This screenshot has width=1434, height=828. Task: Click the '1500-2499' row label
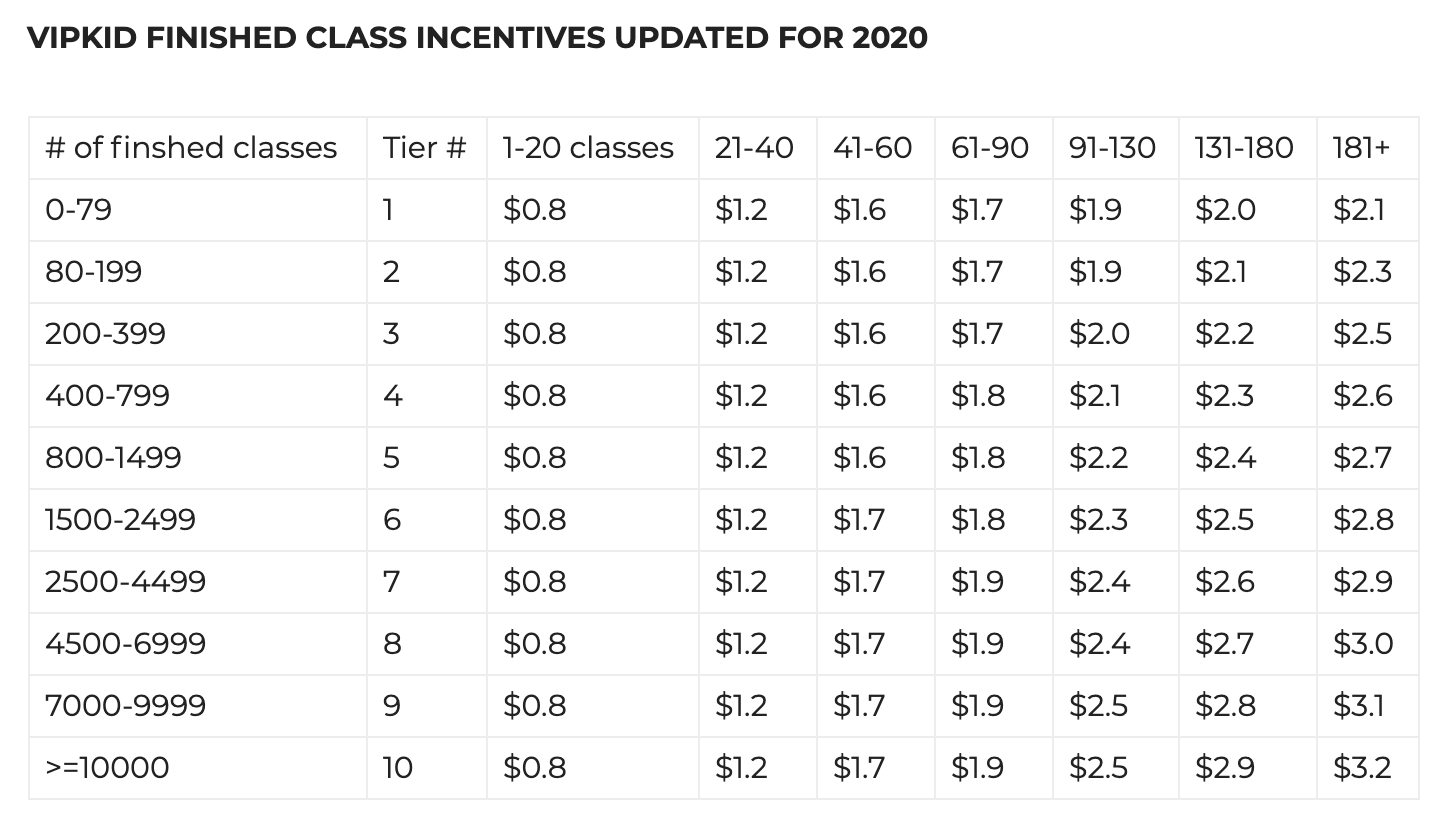pos(120,520)
